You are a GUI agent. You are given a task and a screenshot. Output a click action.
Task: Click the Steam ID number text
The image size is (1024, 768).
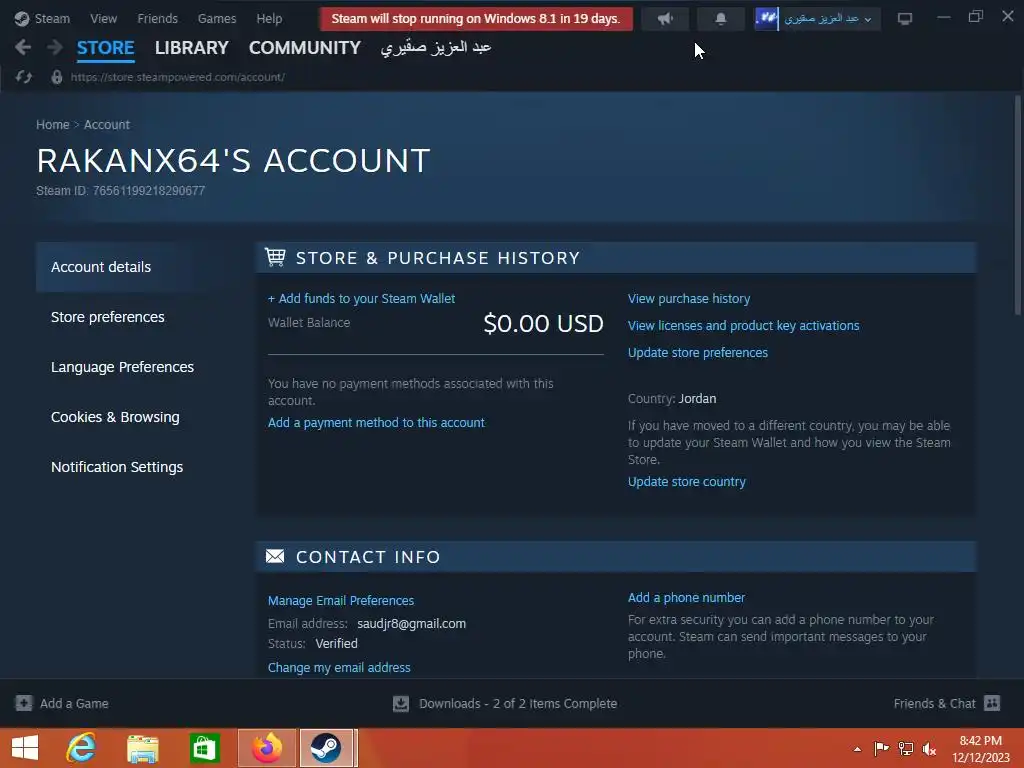(148, 191)
